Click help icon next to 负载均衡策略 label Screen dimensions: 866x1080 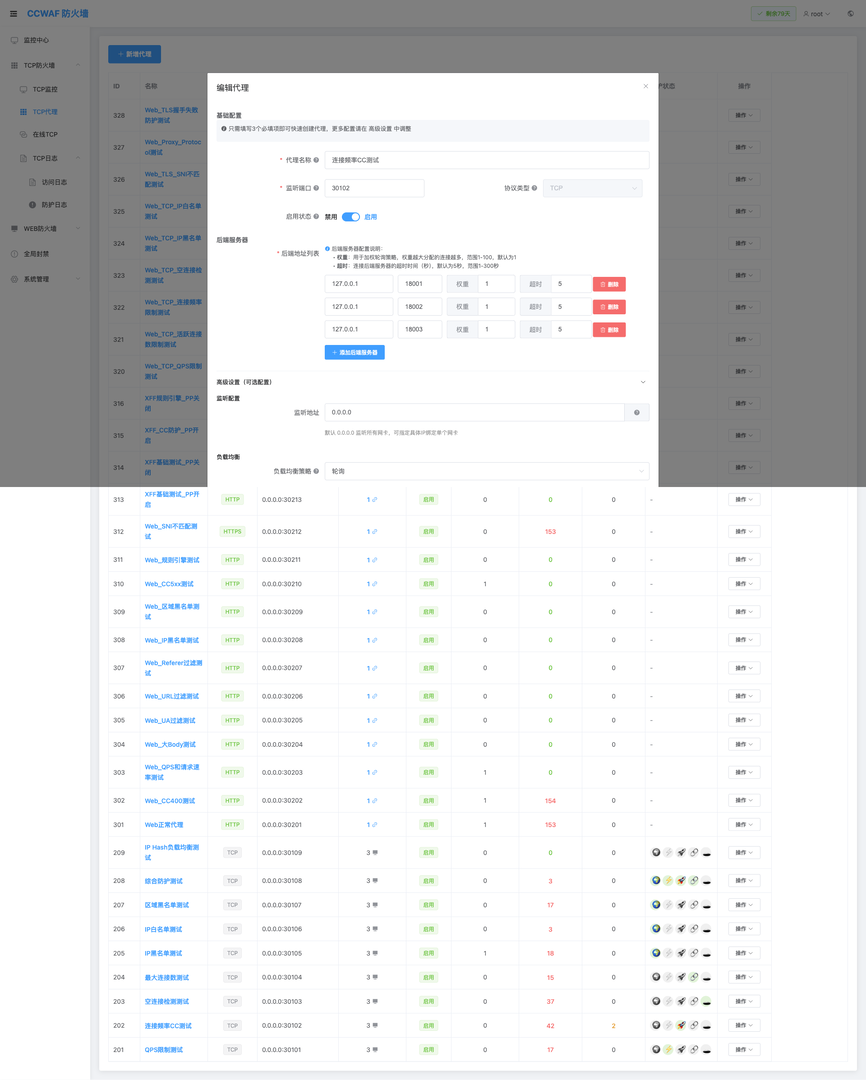tap(316, 471)
